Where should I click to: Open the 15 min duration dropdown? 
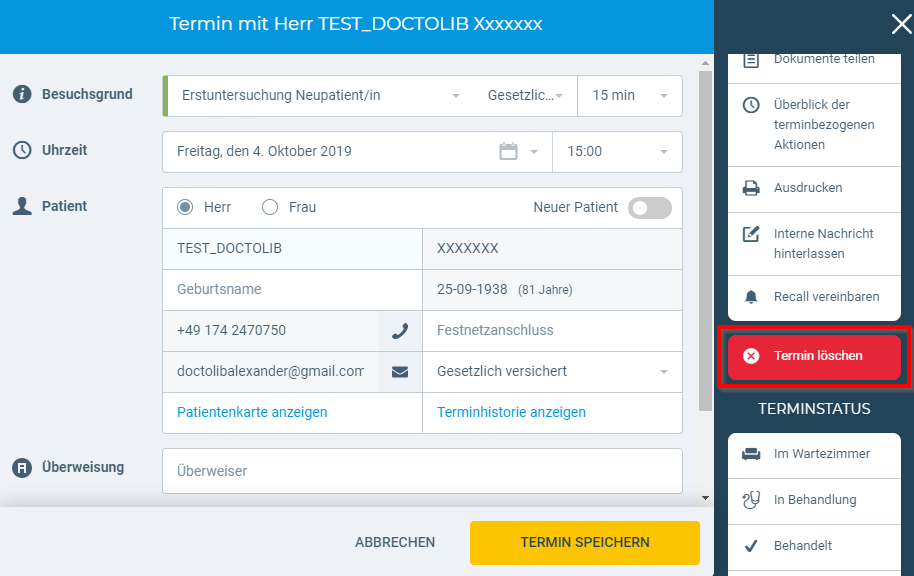coord(630,96)
